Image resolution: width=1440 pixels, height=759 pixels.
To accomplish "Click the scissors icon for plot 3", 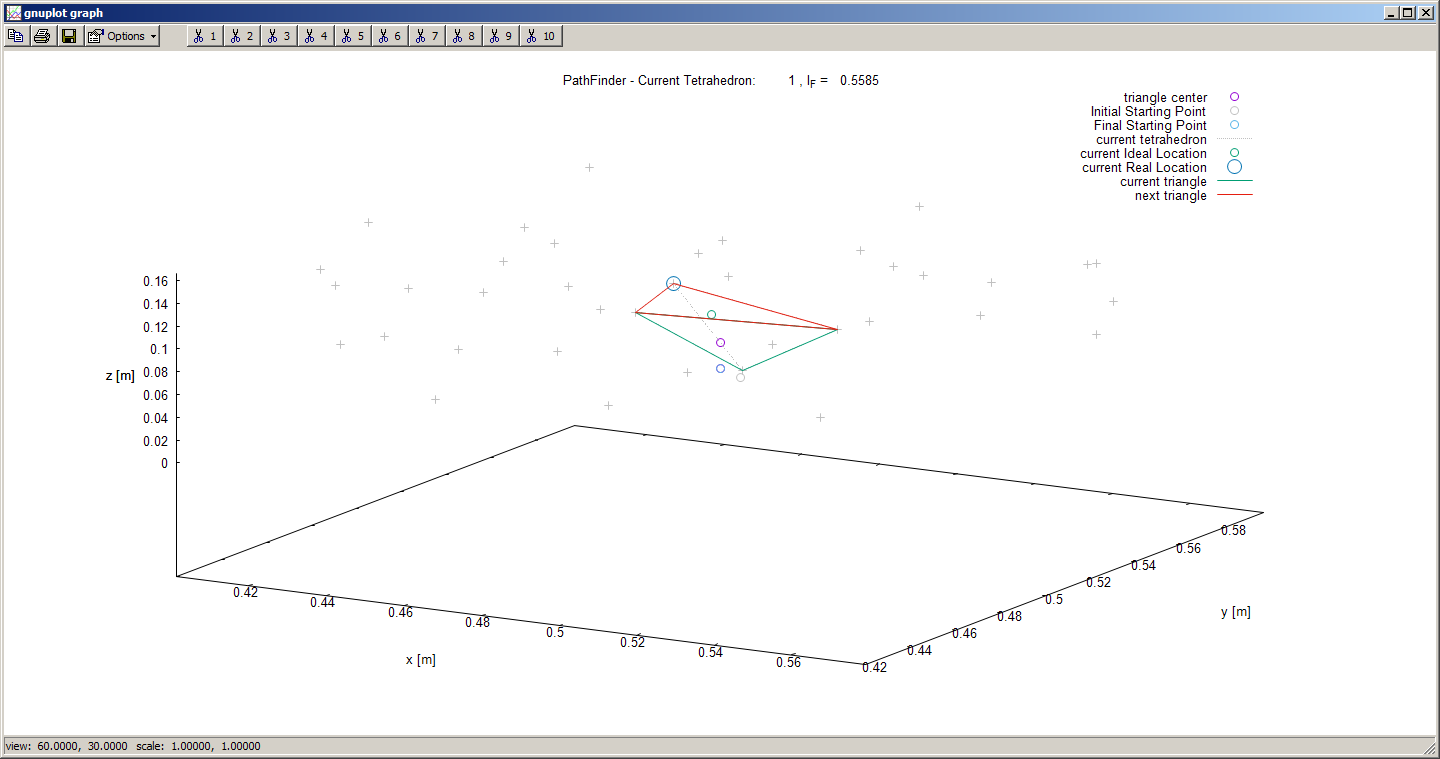I will point(278,35).
